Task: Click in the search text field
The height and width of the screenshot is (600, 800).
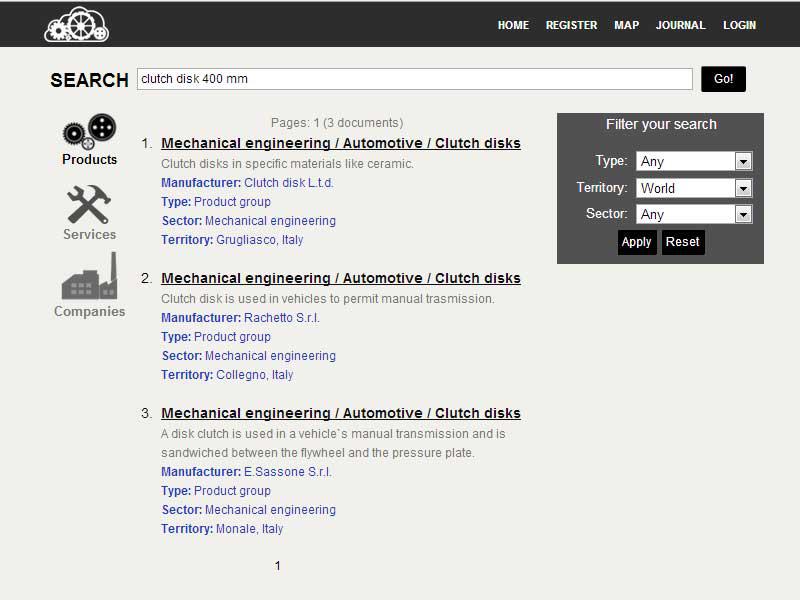Action: coord(414,79)
